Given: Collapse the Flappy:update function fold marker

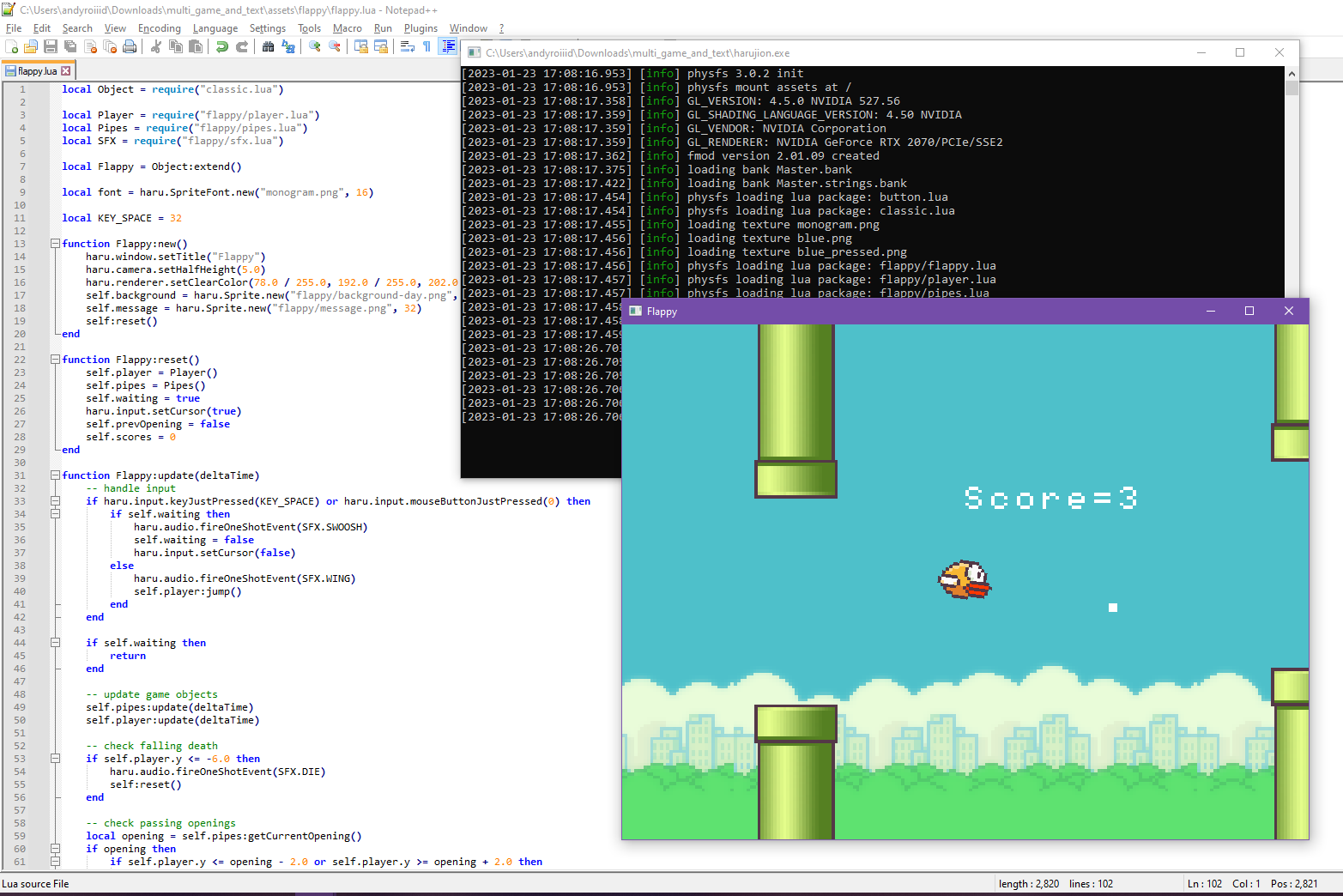Looking at the screenshot, I should [55, 475].
